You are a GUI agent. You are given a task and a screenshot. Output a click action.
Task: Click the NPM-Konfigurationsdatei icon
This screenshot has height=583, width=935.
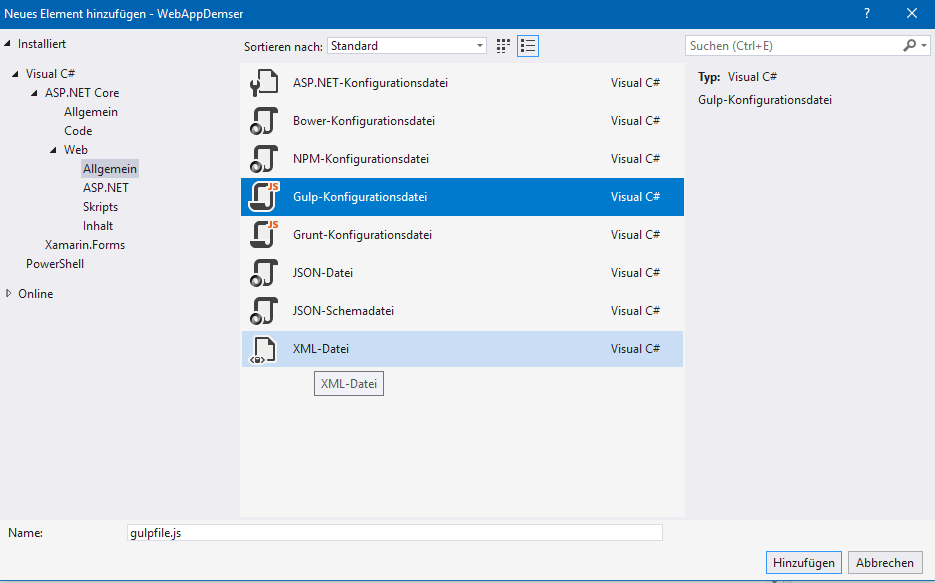pyautogui.click(x=264, y=159)
